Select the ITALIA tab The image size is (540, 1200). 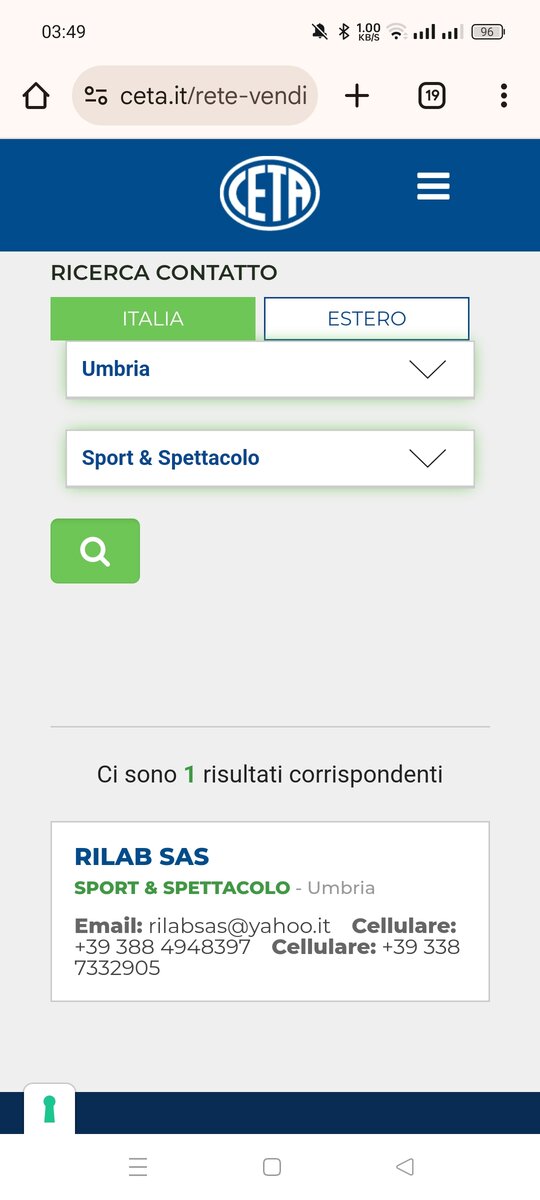[153, 319]
